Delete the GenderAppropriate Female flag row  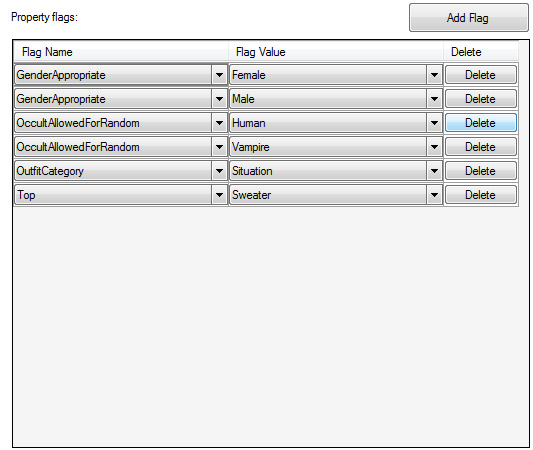(x=481, y=75)
